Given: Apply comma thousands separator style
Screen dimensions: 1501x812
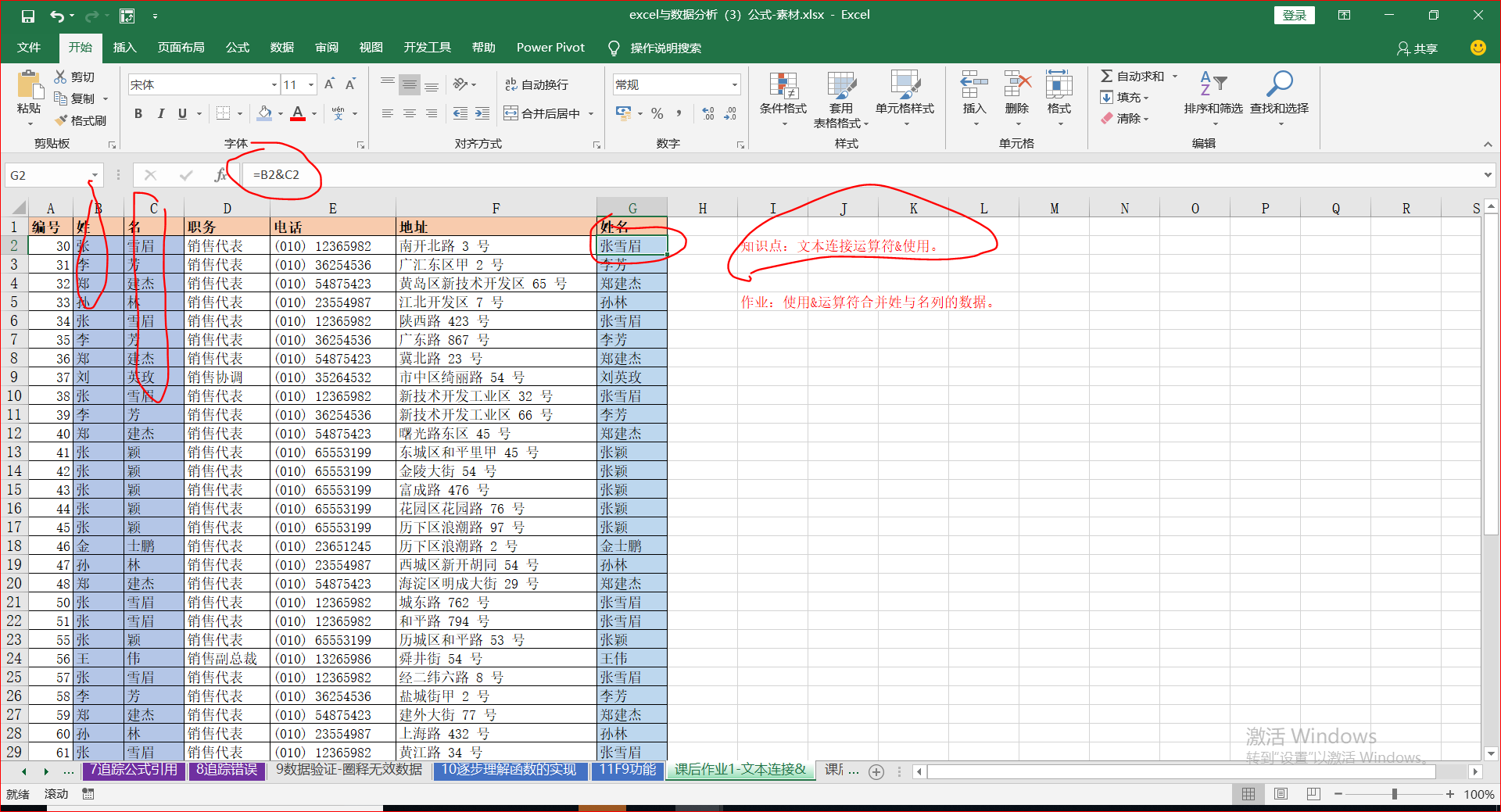Looking at the screenshot, I should coord(679,114).
